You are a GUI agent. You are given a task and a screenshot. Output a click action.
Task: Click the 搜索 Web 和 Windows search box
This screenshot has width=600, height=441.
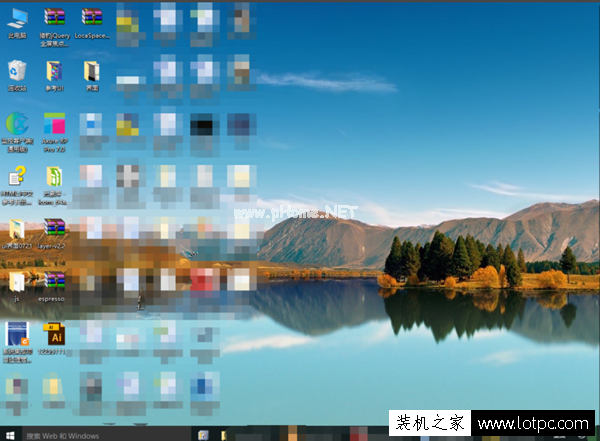tap(106, 436)
